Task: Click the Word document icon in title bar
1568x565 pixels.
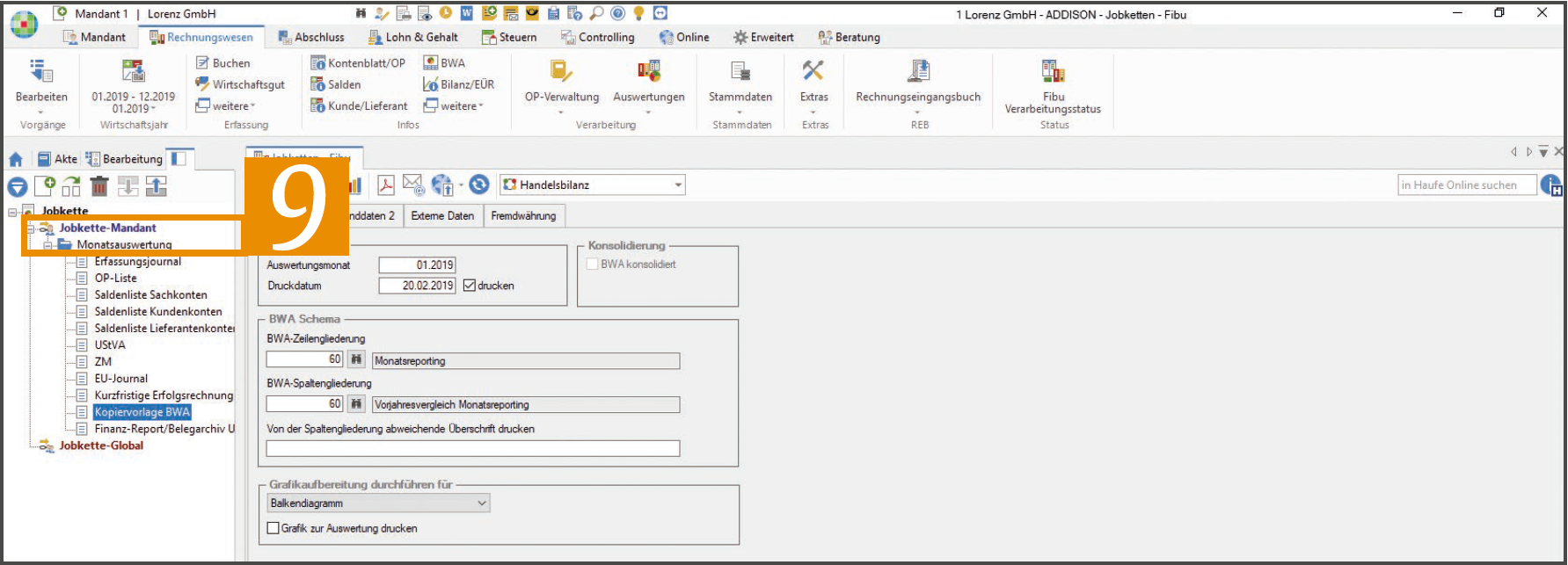Action: 467,13
